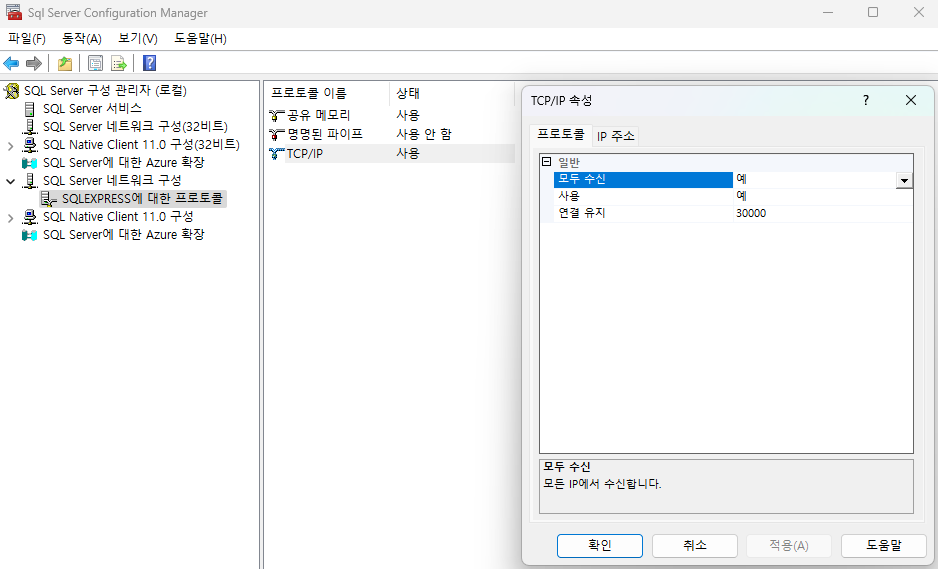Open the 동작(A) menu
The width and height of the screenshot is (938, 569).
[x=82, y=39]
